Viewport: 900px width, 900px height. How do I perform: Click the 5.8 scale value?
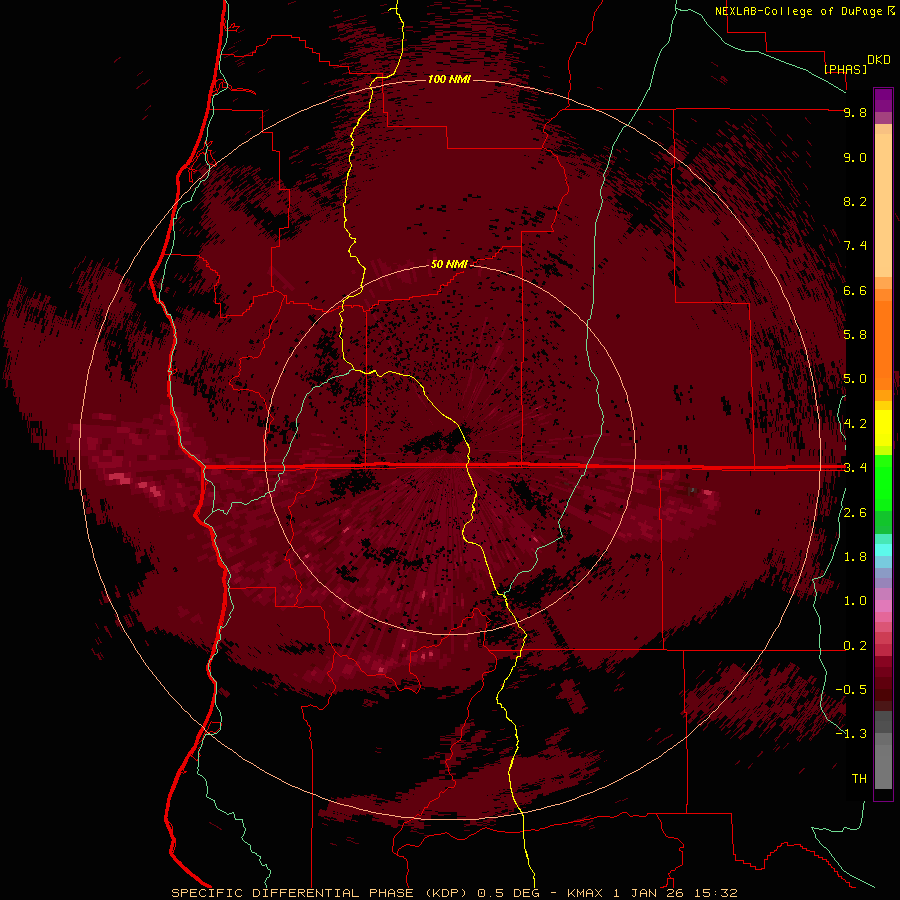pyautogui.click(x=855, y=335)
